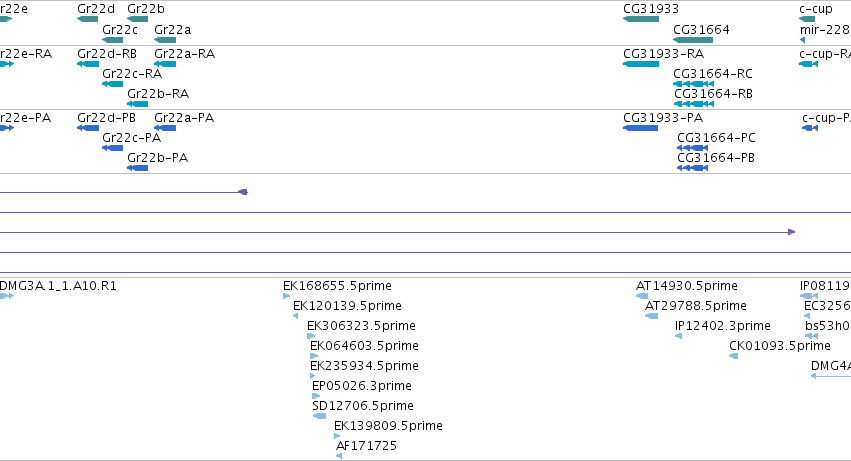
Task: Click the CG31933-PA protein bar
Action: tap(640, 128)
